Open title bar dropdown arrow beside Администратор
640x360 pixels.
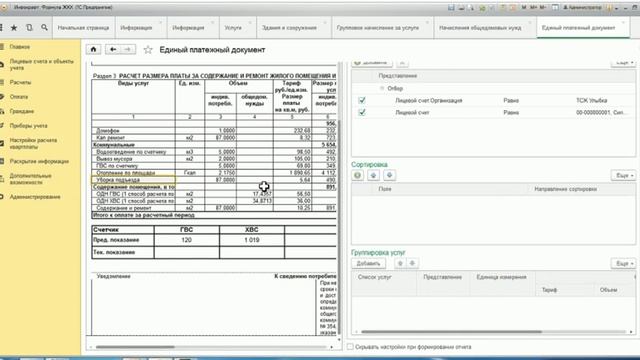[x=616, y=8]
